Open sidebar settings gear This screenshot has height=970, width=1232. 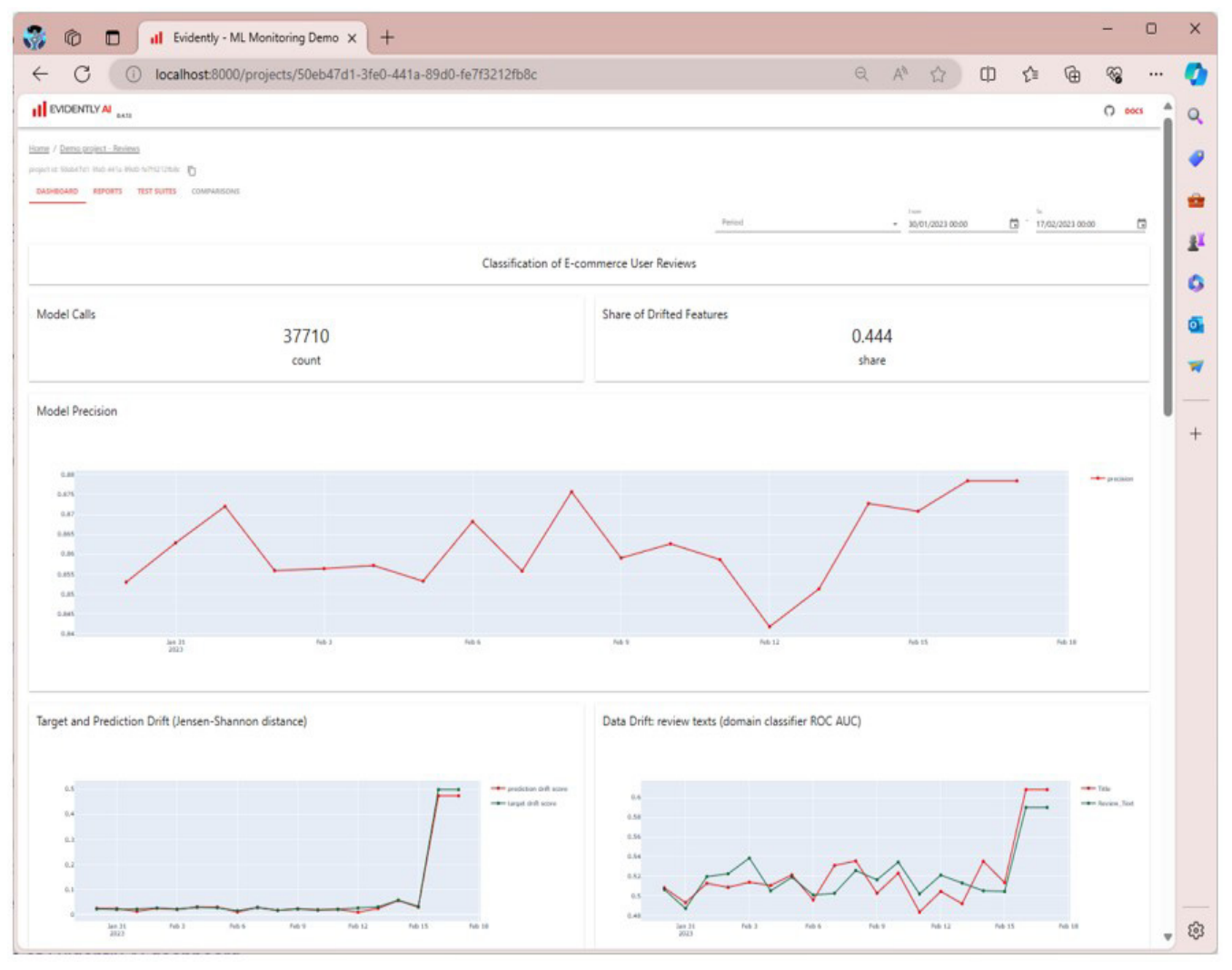click(x=1196, y=931)
